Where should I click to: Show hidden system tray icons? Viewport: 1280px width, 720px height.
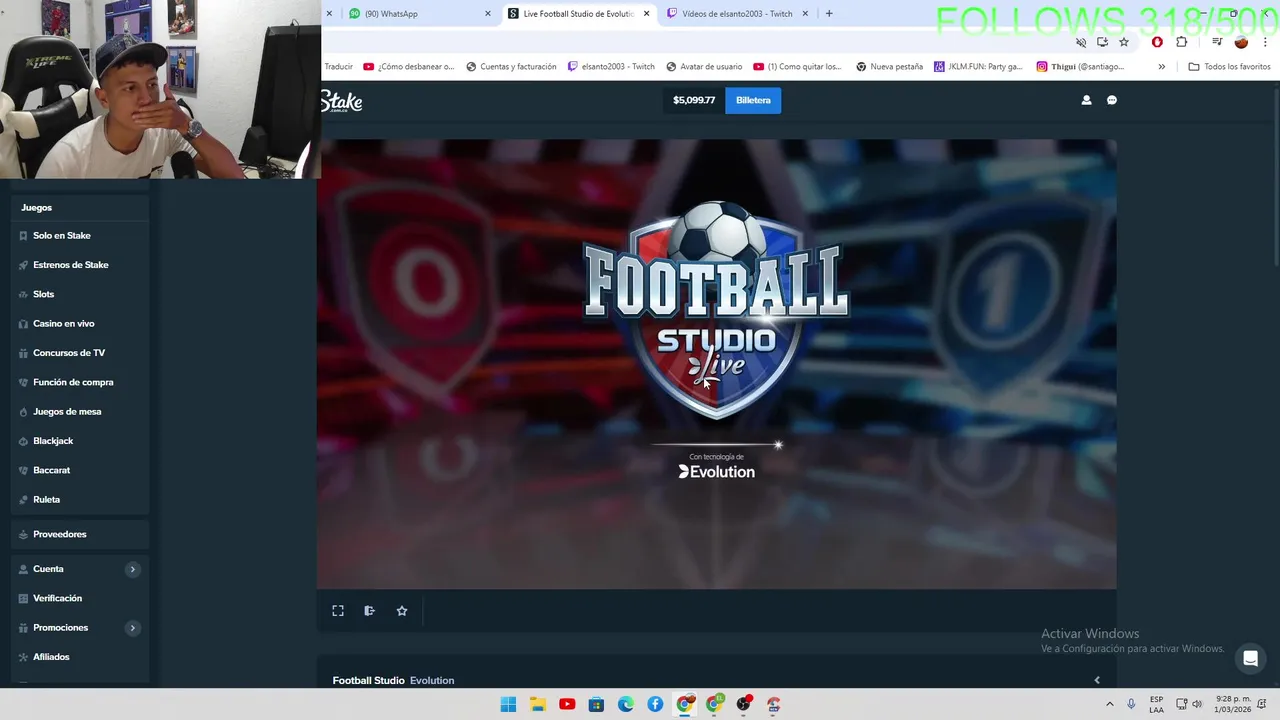click(x=1109, y=704)
